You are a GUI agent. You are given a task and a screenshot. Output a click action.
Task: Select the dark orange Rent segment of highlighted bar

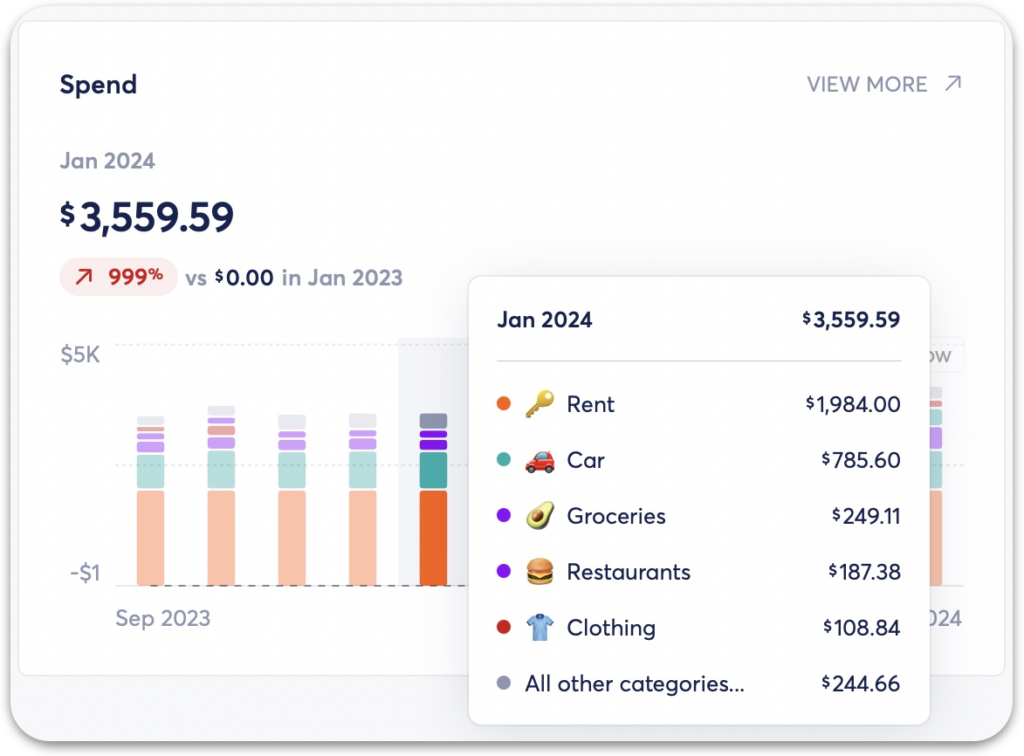tap(433, 538)
